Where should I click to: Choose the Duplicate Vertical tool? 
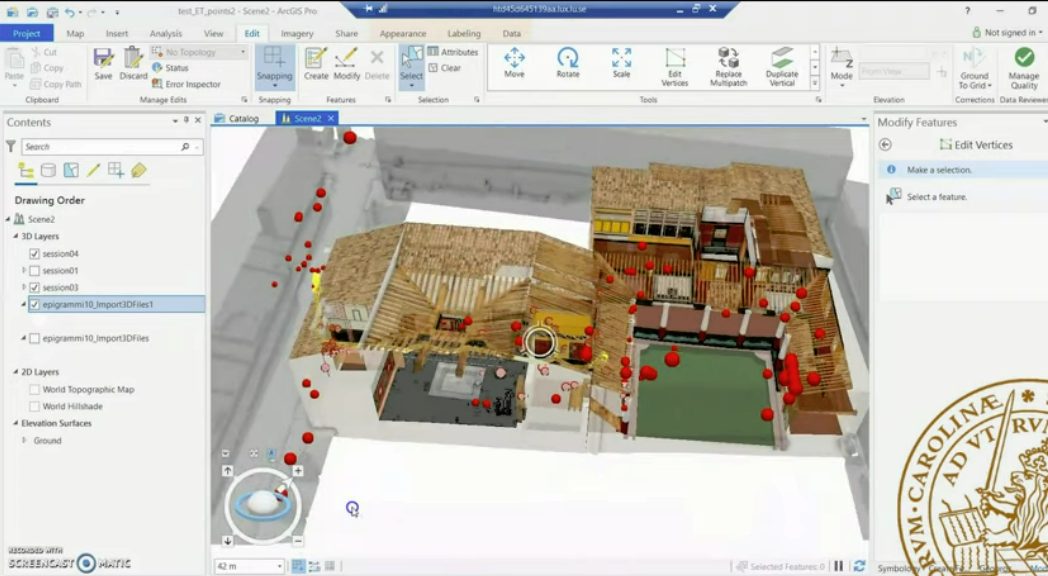(782, 67)
